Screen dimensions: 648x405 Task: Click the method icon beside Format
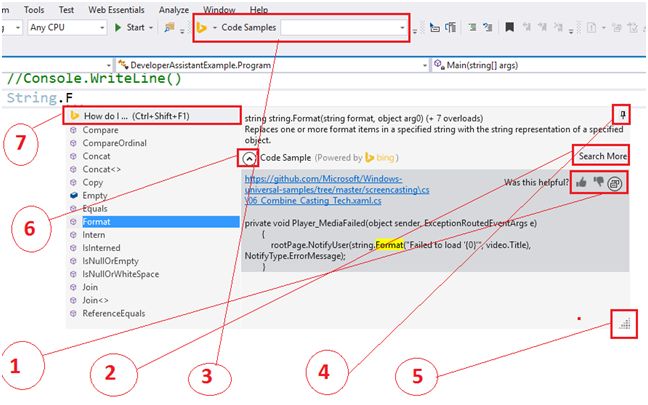(x=73, y=222)
